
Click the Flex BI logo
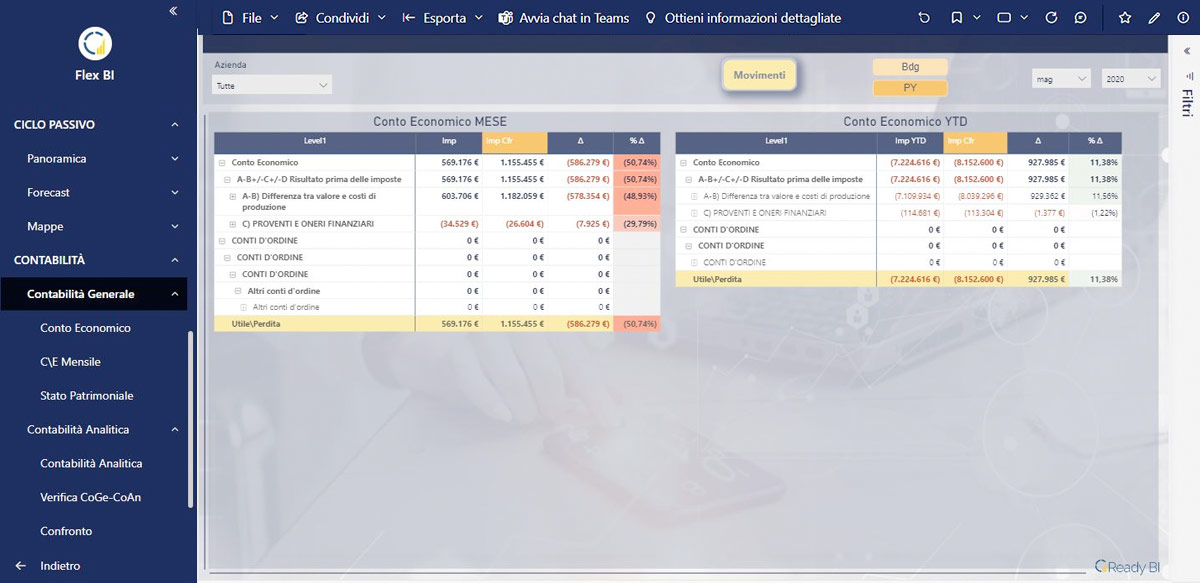pyautogui.click(x=95, y=44)
